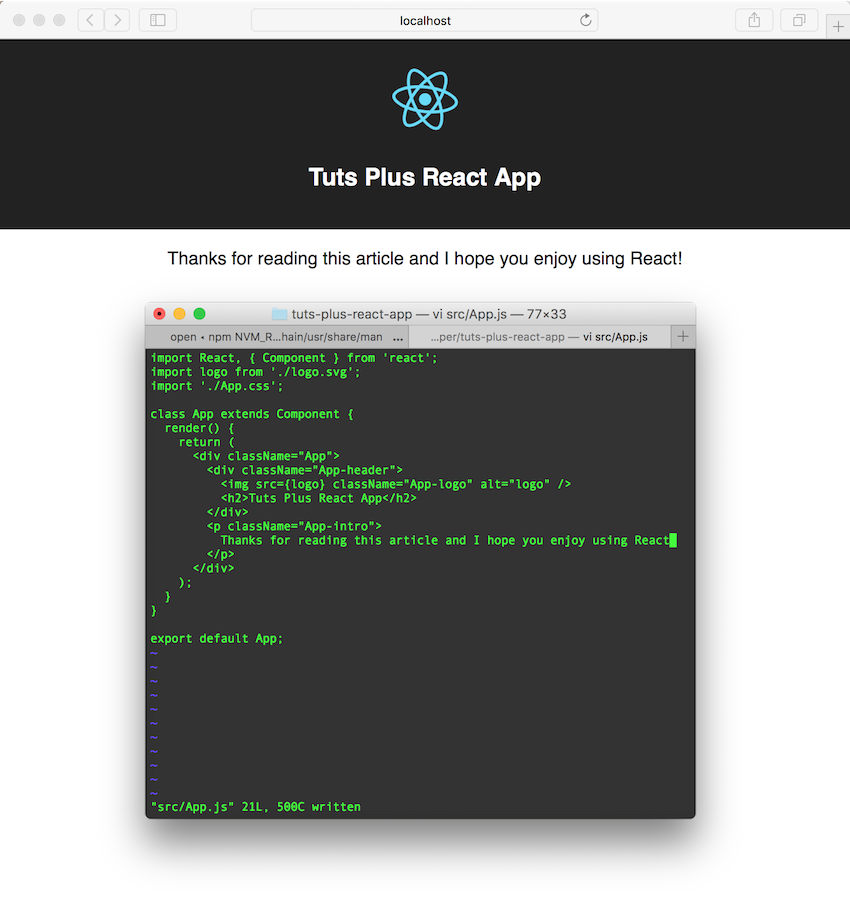Click the 'render() {' code line
This screenshot has height=902, width=850.
tap(199, 428)
